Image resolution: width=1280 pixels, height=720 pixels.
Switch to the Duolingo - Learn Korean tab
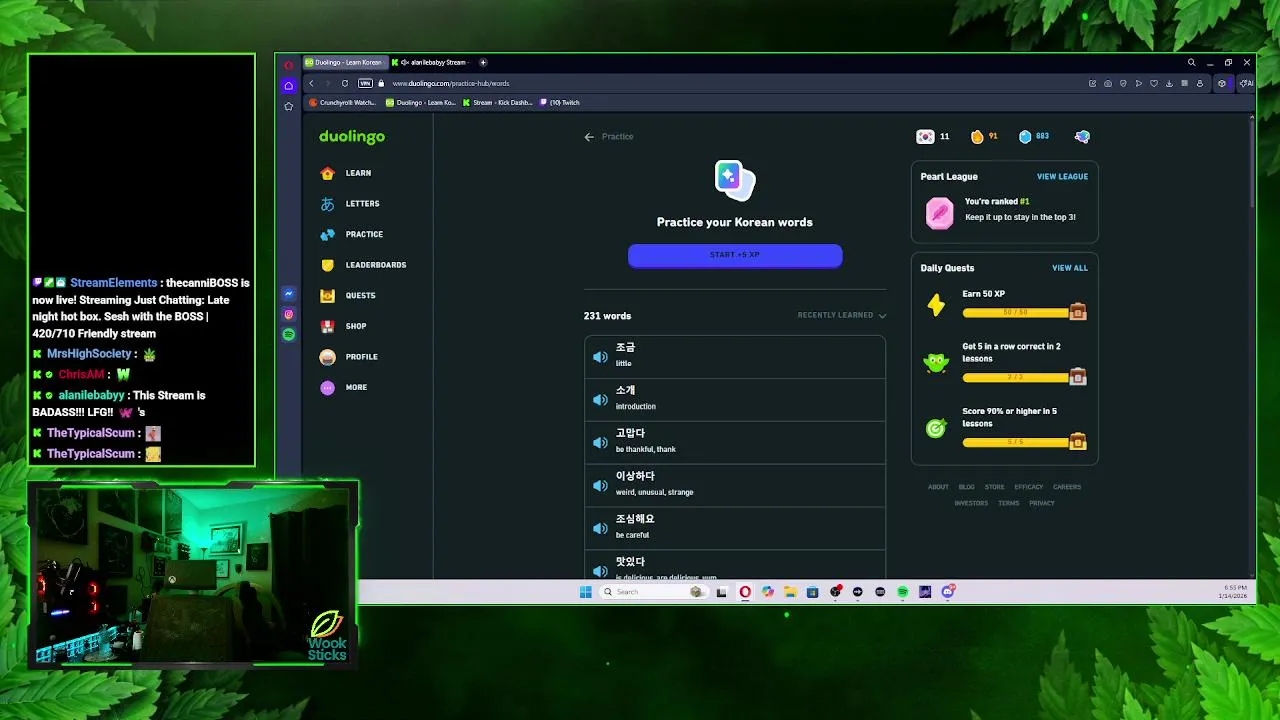tap(345, 63)
